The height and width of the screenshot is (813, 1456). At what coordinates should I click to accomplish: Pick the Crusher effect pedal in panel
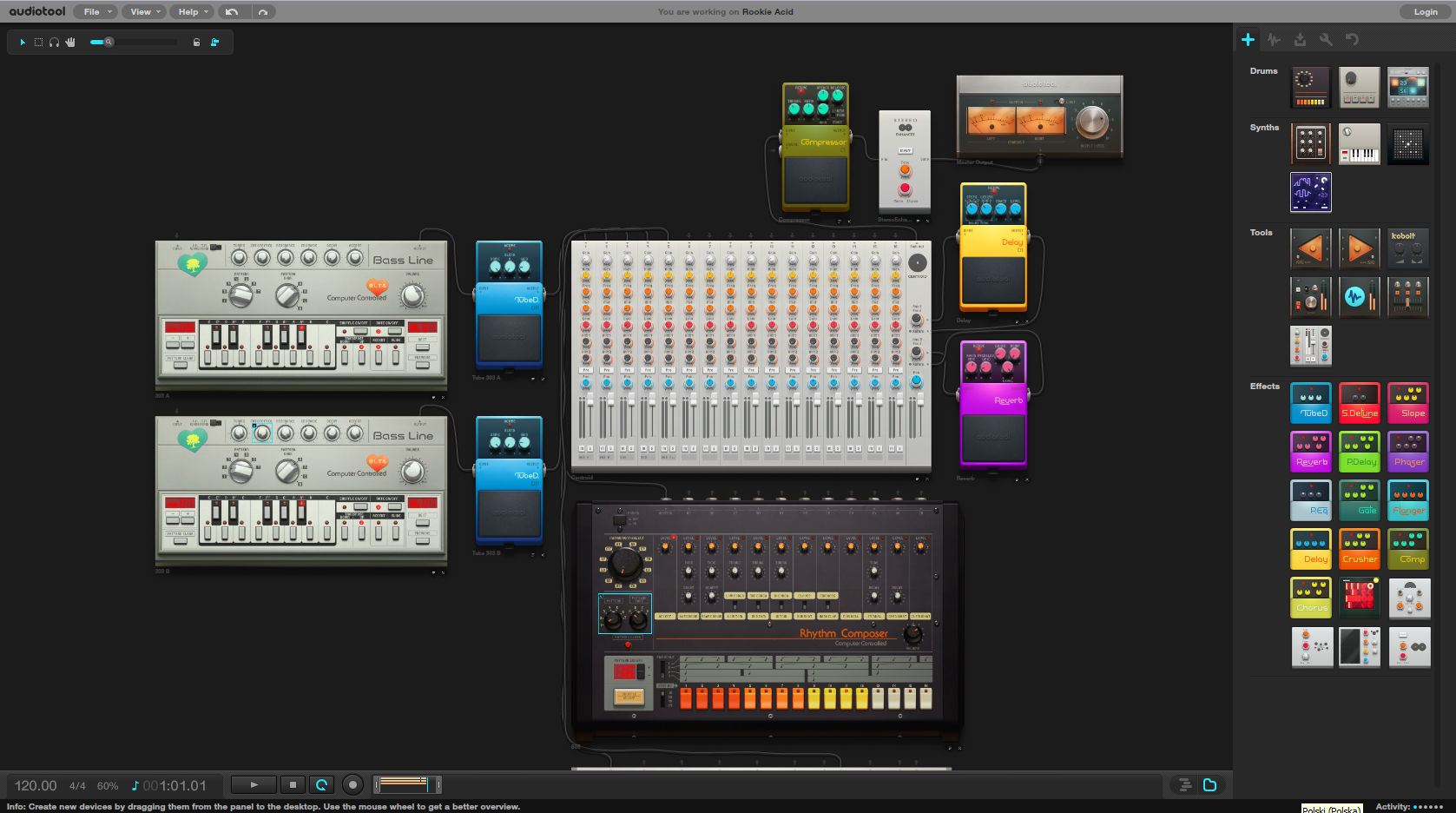tap(1359, 549)
